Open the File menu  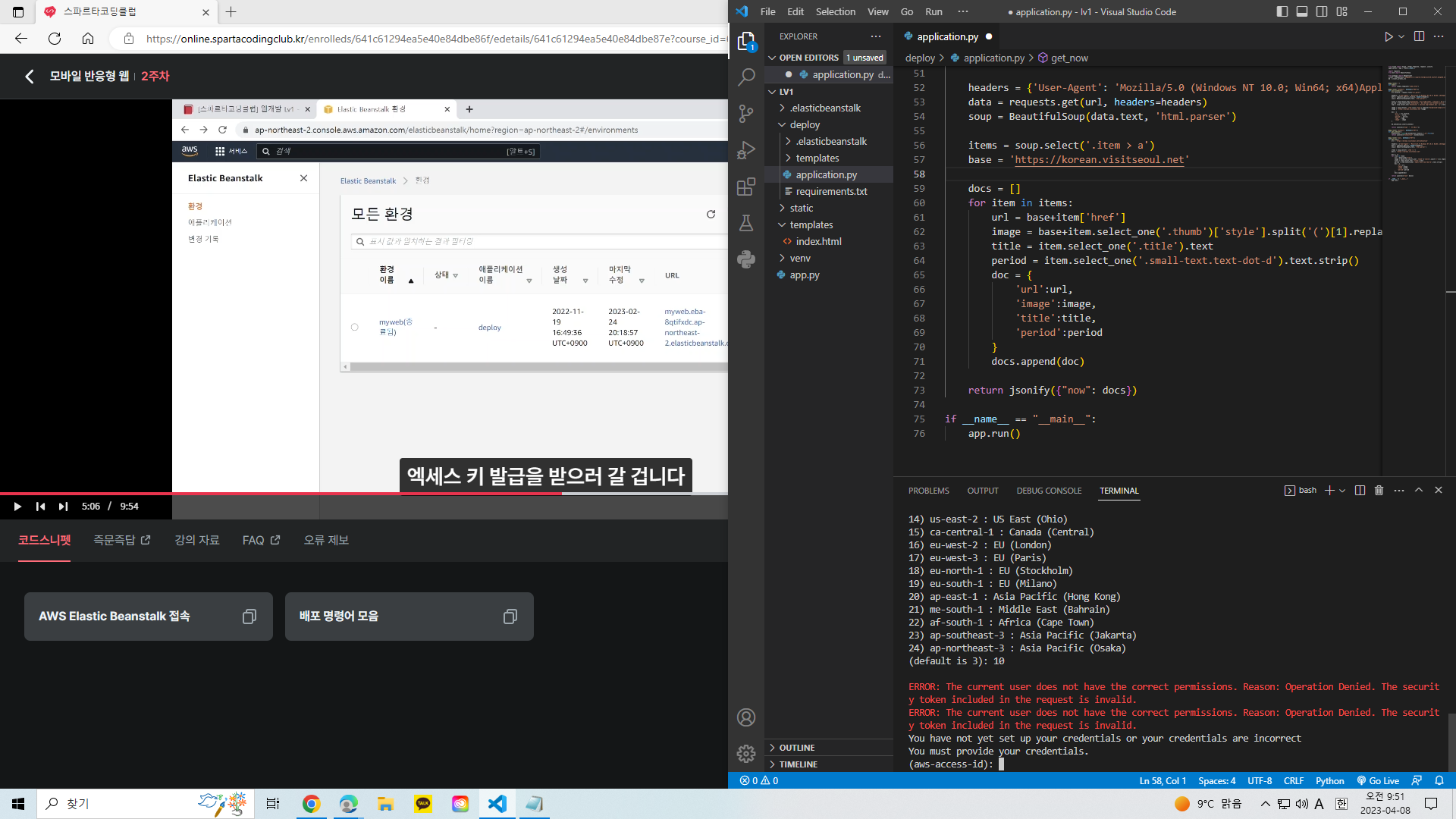tap(767, 11)
